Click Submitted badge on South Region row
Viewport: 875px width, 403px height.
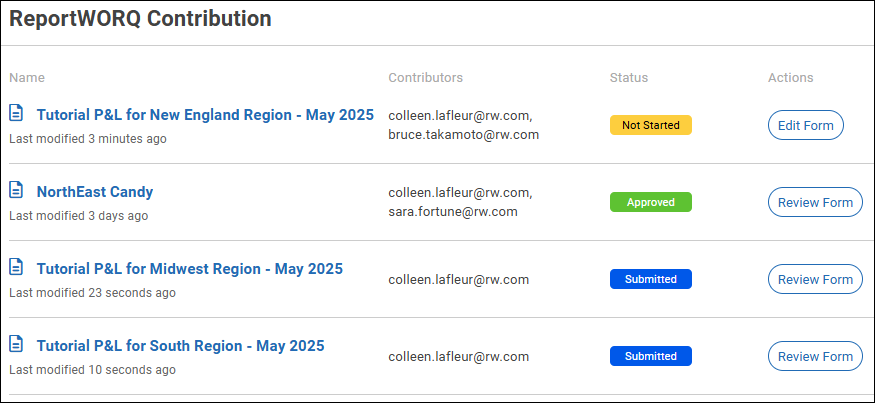coord(650,356)
